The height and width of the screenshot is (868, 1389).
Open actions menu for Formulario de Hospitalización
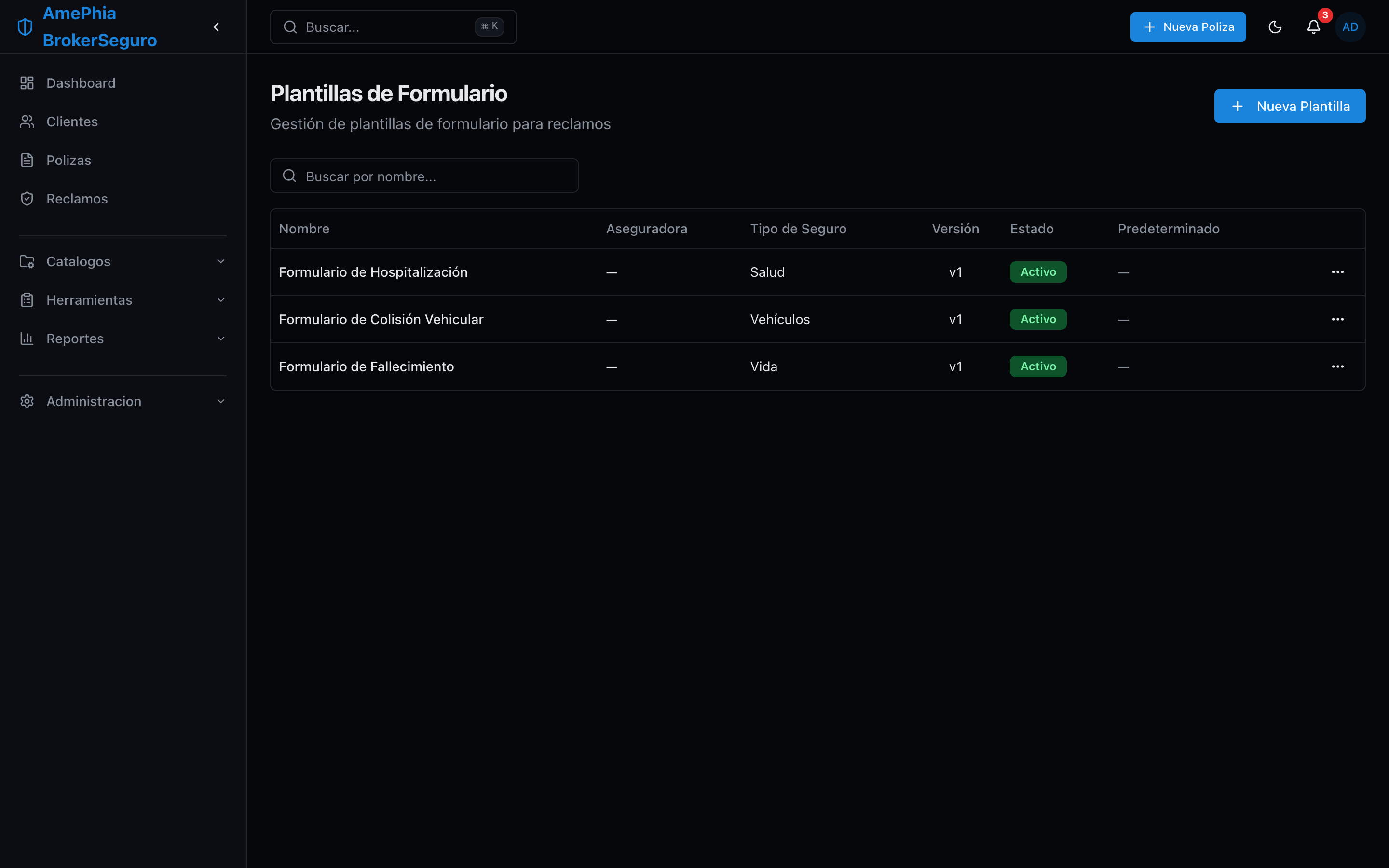[x=1337, y=272]
